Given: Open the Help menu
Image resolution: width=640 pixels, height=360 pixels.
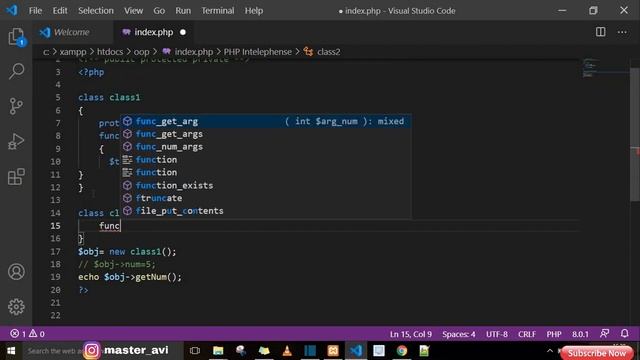Looking at the screenshot, I should [253, 11].
